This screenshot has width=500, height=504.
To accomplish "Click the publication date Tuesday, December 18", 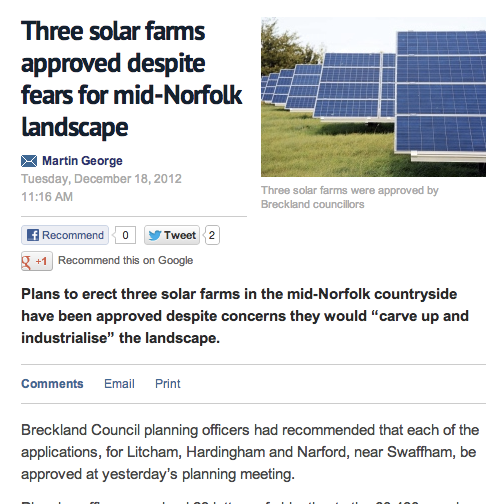I will [x=101, y=179].
